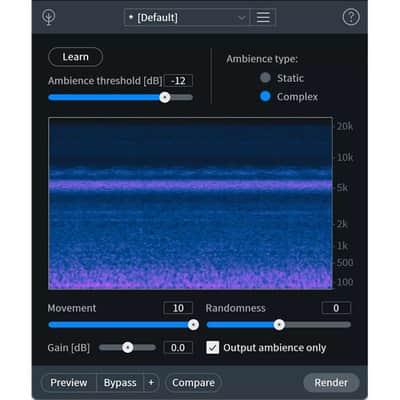
Task: Click the Gain value field 0.0
Action: click(178, 348)
